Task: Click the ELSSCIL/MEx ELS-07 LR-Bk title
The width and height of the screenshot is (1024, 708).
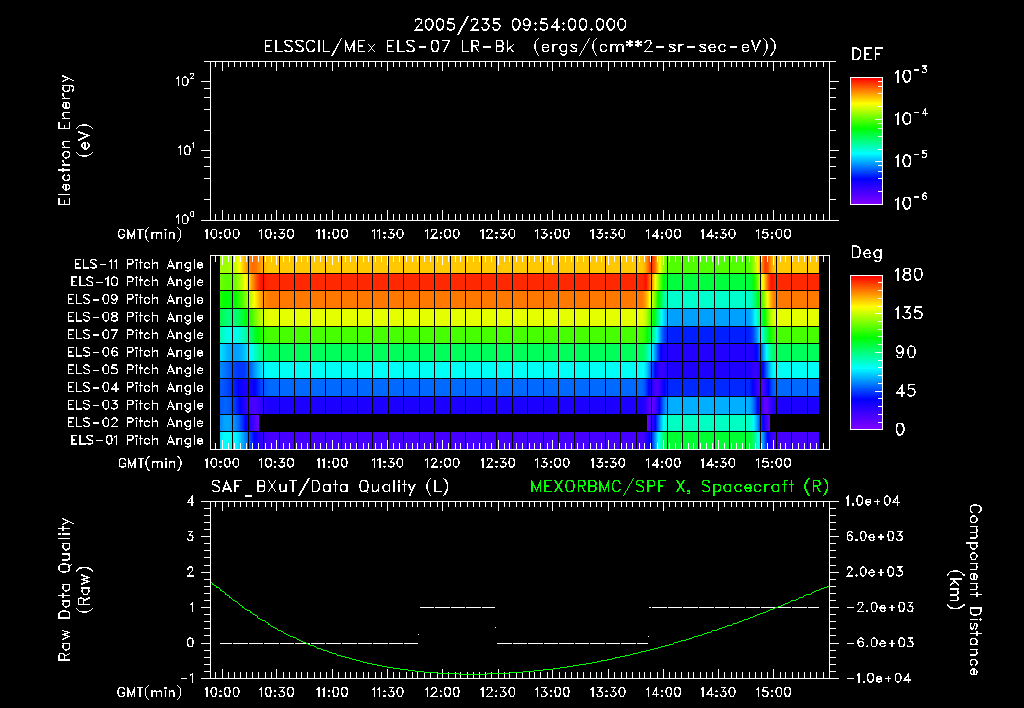Action: 389,47
